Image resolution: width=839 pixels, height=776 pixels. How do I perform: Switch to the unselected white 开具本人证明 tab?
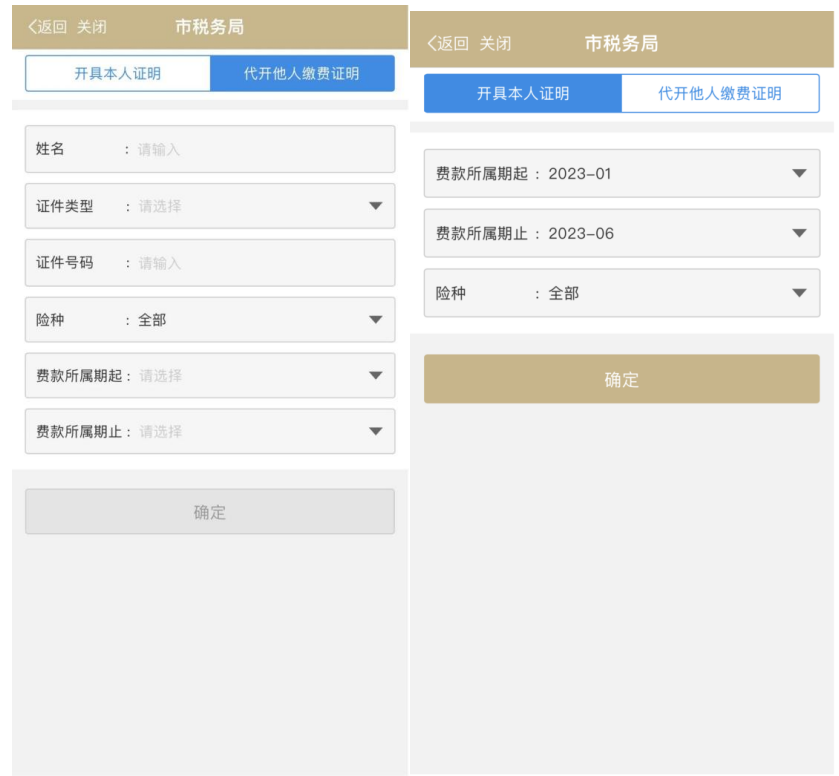pos(118,74)
